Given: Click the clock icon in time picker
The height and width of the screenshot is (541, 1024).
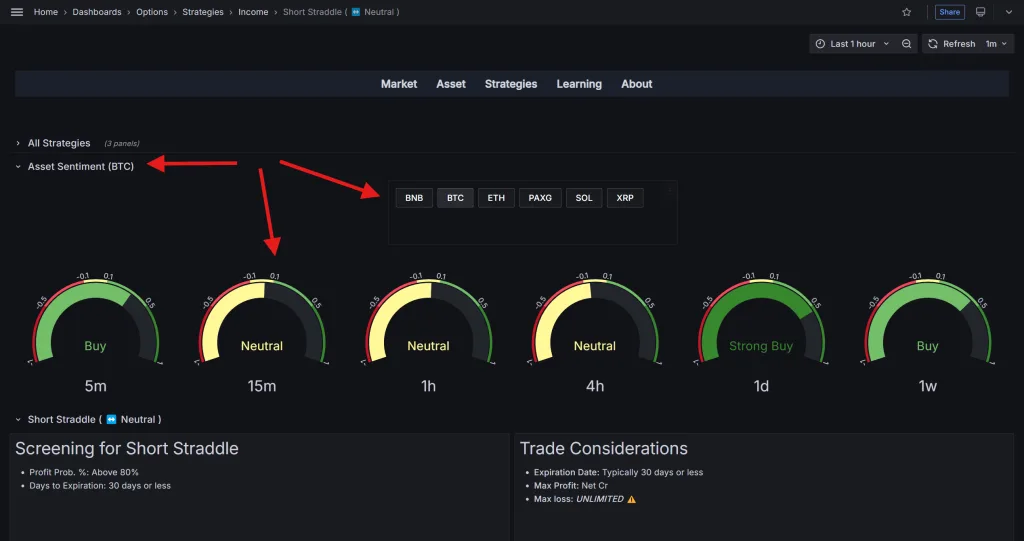Looking at the screenshot, I should 820,44.
